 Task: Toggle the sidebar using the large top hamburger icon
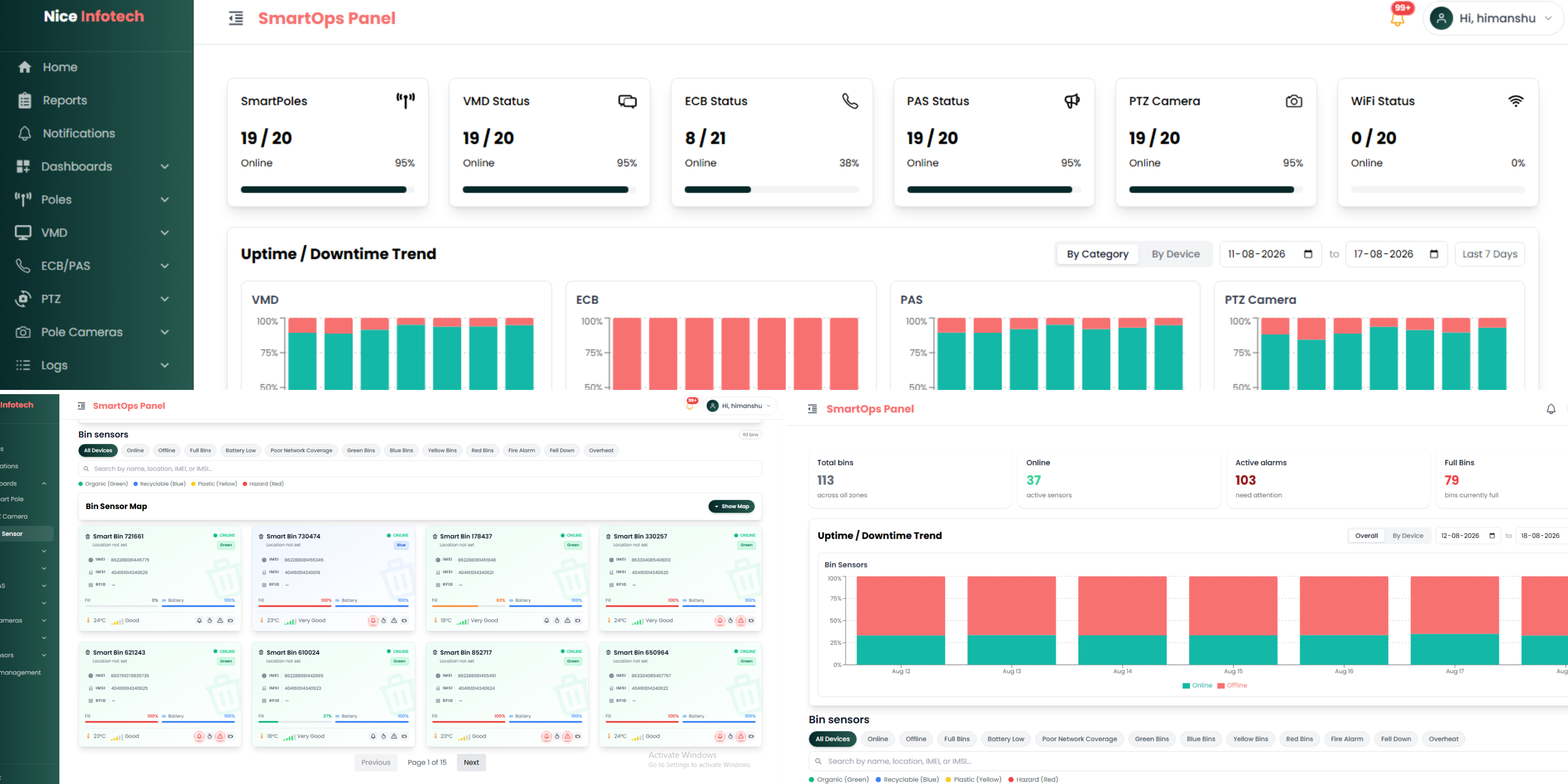(x=236, y=18)
